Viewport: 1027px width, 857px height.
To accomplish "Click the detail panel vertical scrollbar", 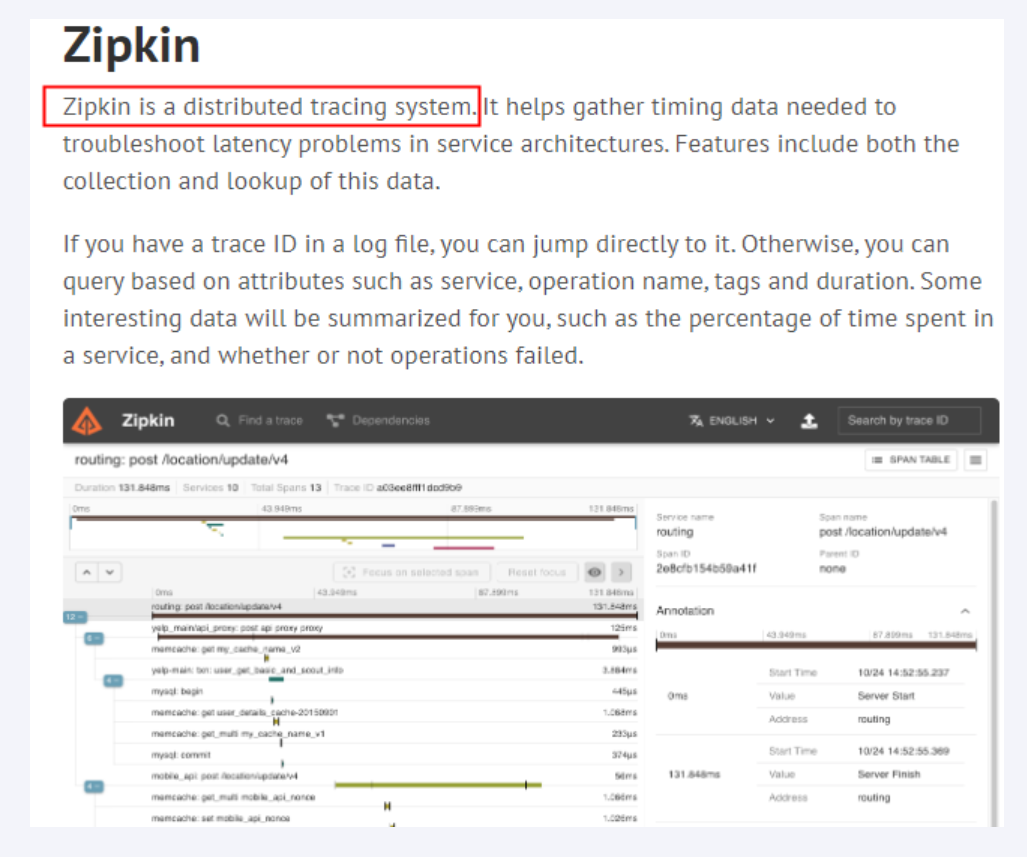I will [x=994, y=662].
